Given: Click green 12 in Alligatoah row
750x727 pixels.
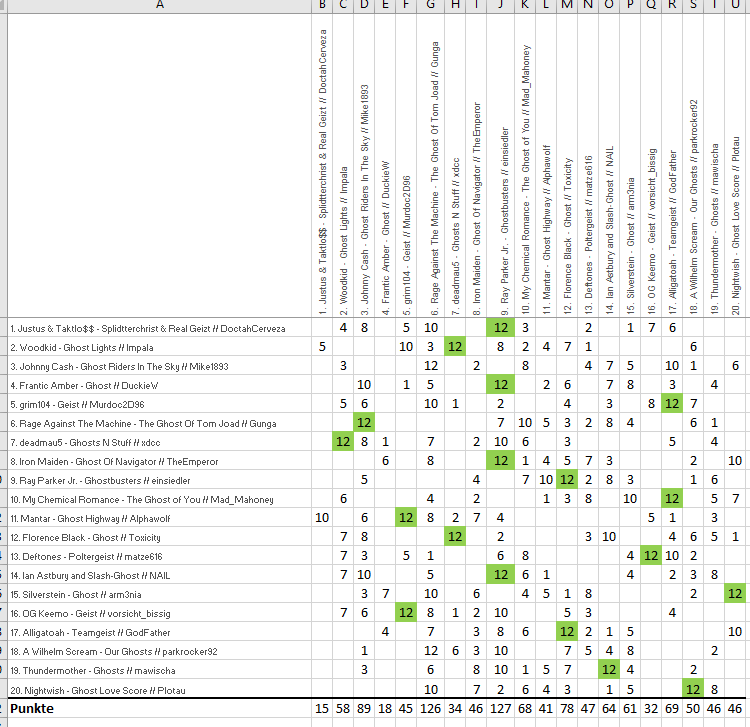Looking at the screenshot, I should [567, 631].
